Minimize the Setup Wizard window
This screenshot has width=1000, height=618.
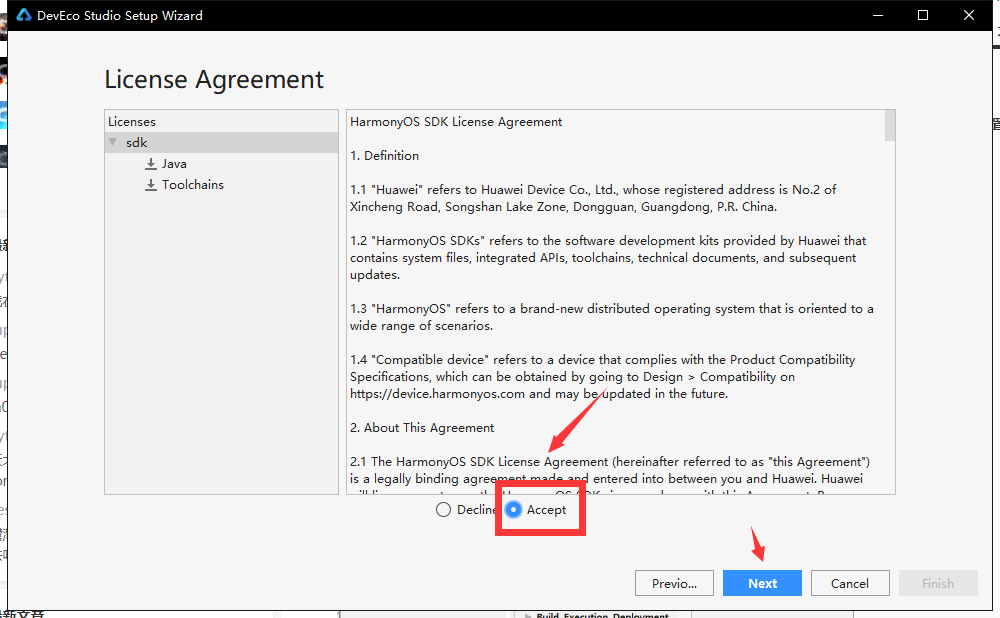coord(878,15)
